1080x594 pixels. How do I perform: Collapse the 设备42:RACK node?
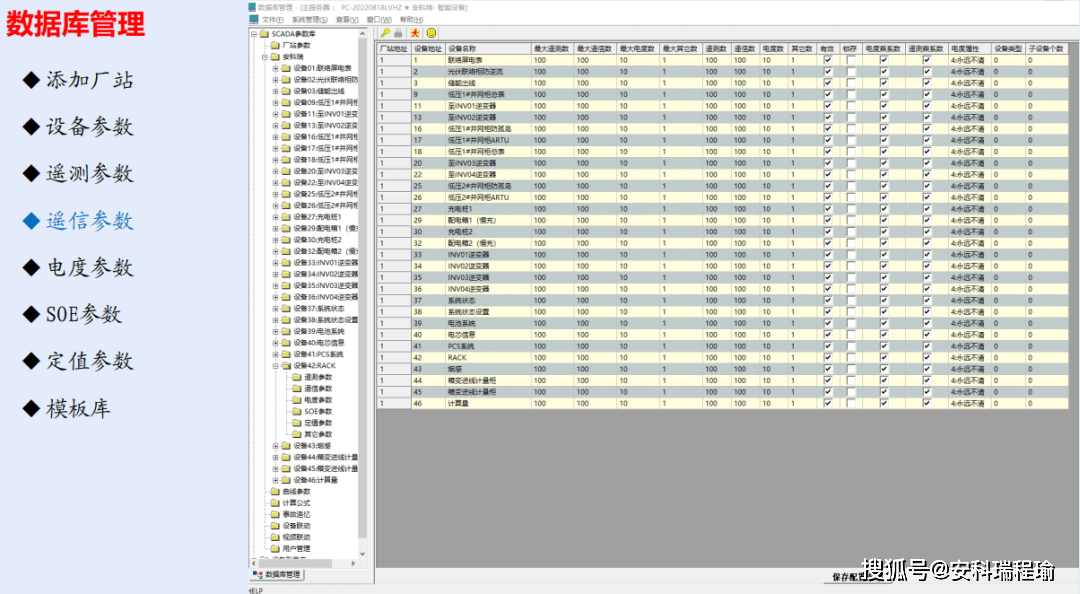[276, 366]
